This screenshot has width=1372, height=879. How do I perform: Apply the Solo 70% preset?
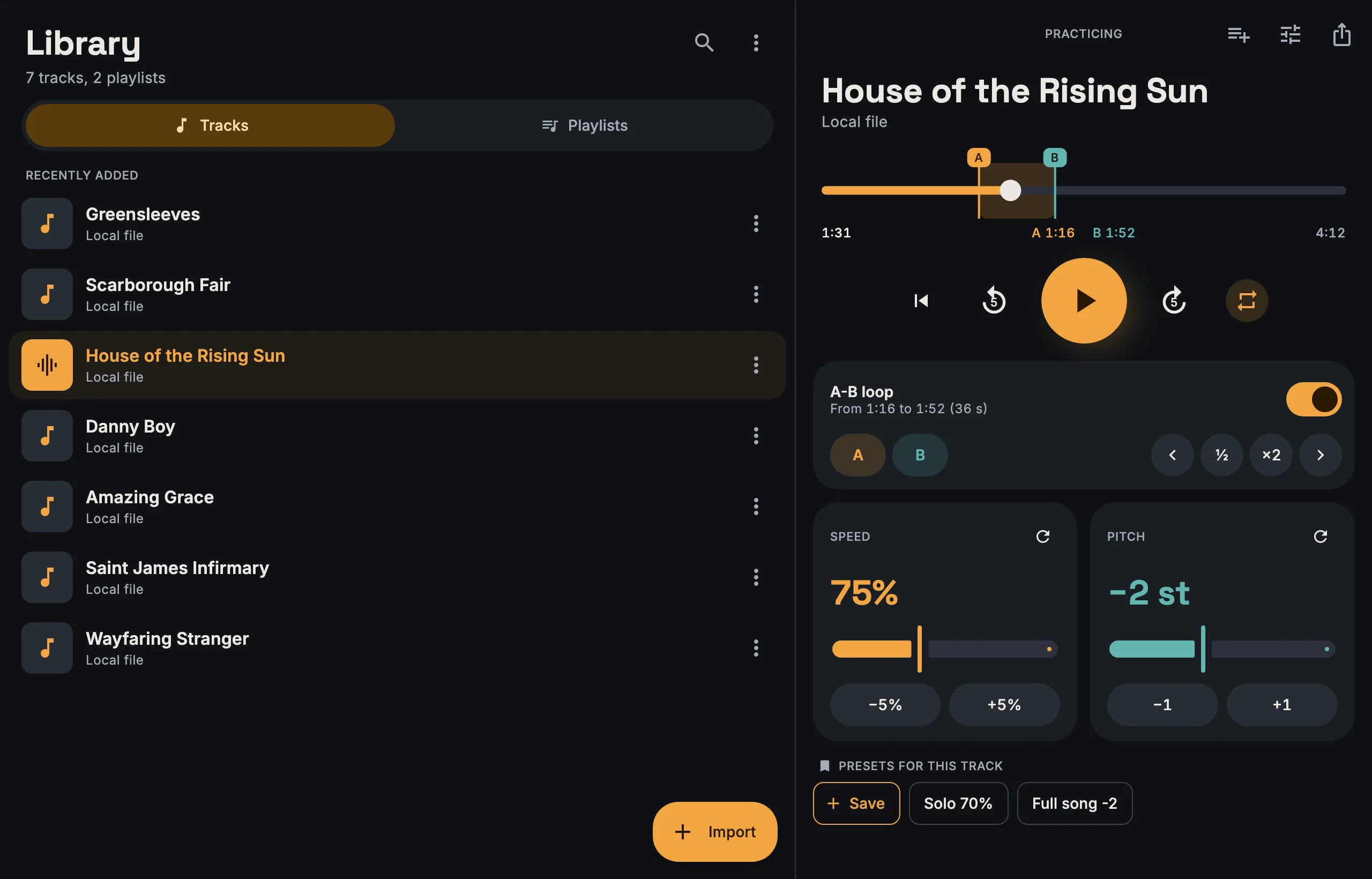pyautogui.click(x=958, y=803)
